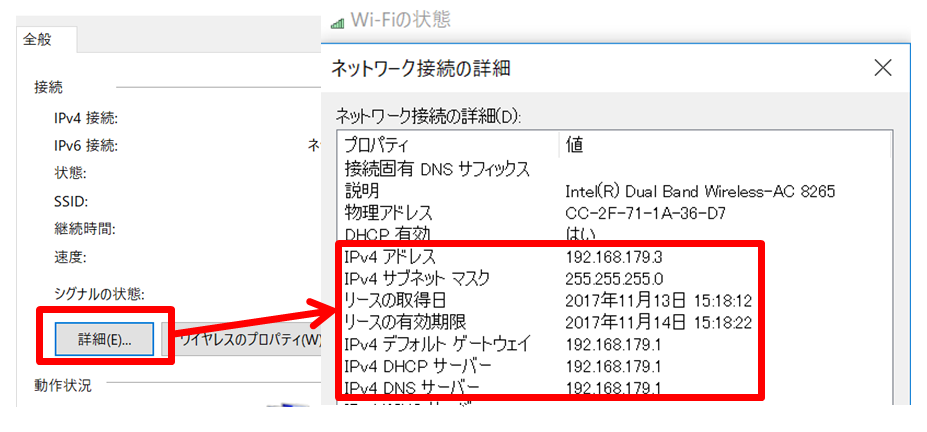
Task: Click the Intel Dual Band Wireless-AC 8265 value
Action: click(699, 191)
